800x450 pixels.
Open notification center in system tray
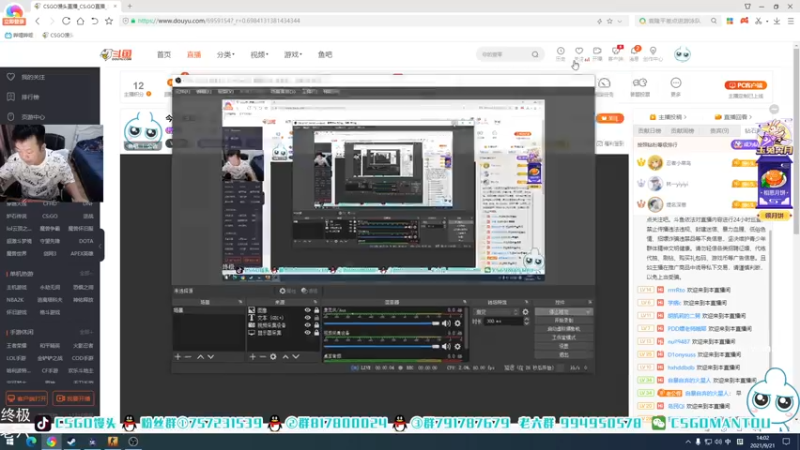tap(786, 441)
